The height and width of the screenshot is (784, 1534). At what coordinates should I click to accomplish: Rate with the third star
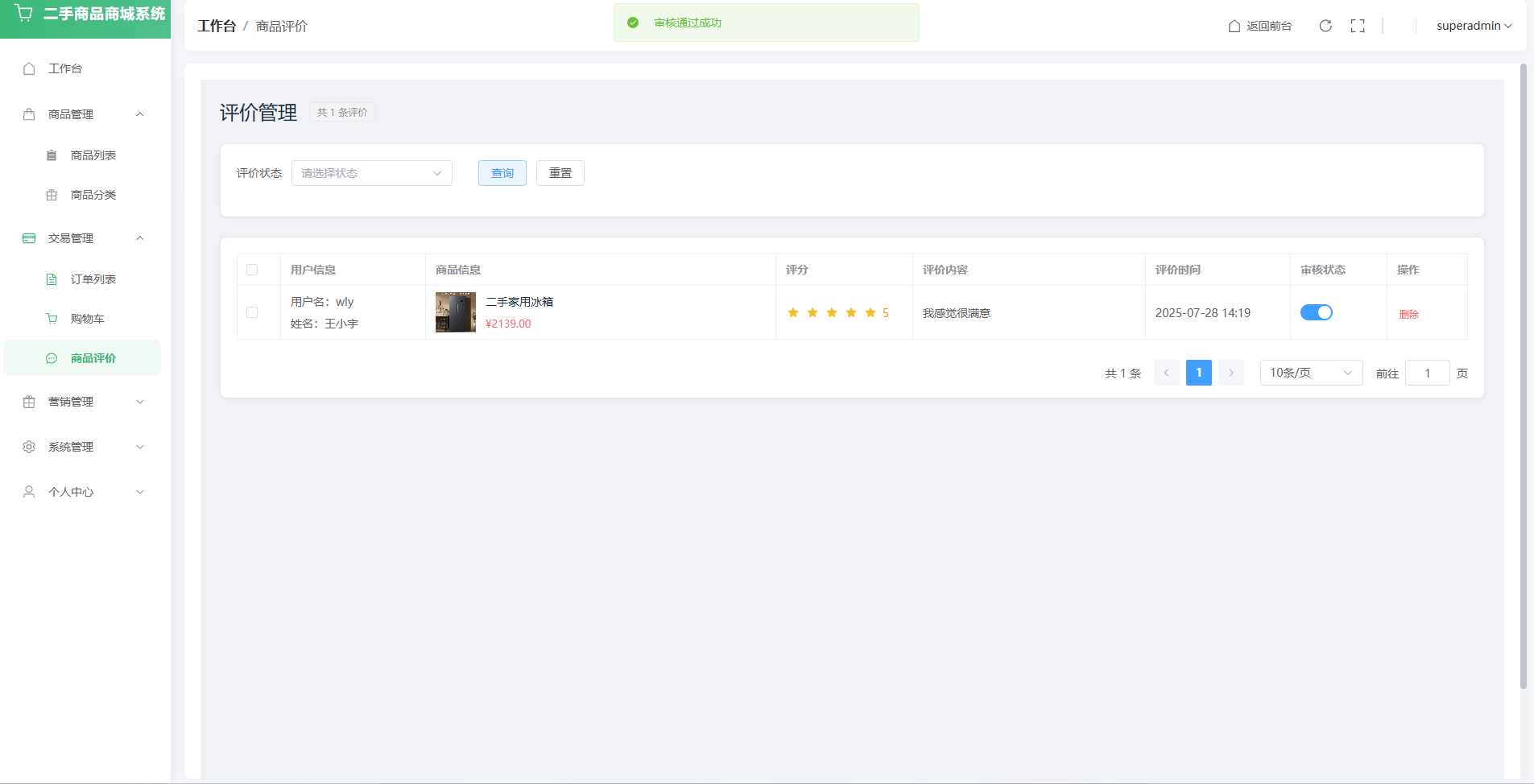click(832, 312)
